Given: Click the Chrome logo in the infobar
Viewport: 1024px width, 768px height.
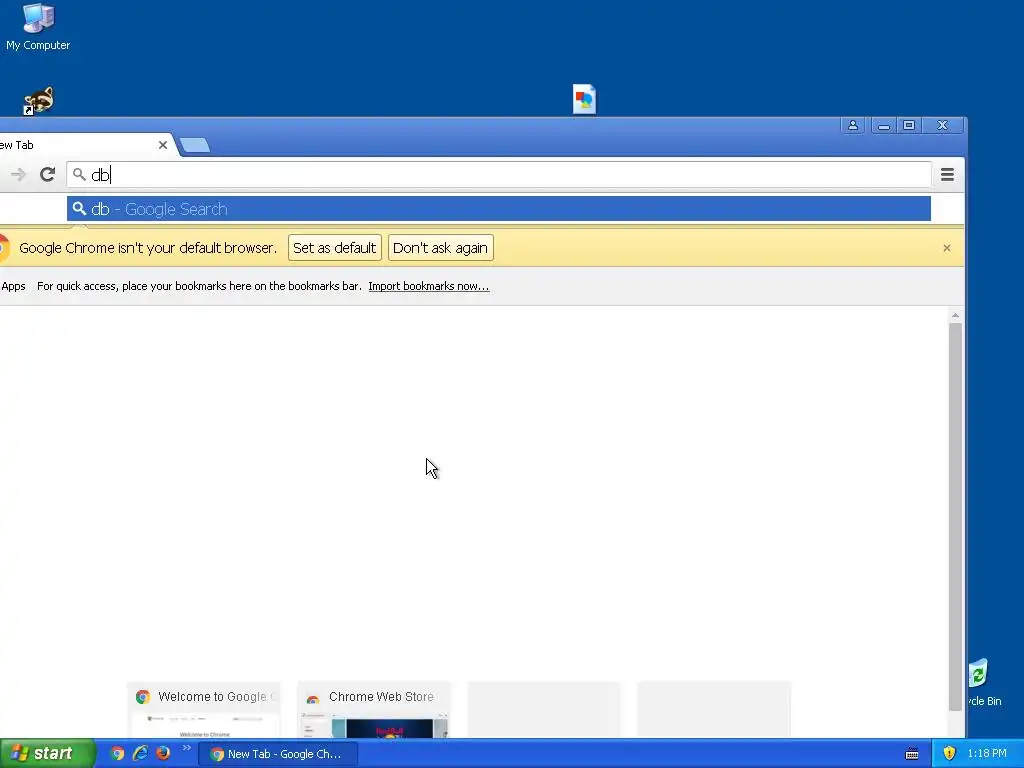Looking at the screenshot, I should pos(4,248).
